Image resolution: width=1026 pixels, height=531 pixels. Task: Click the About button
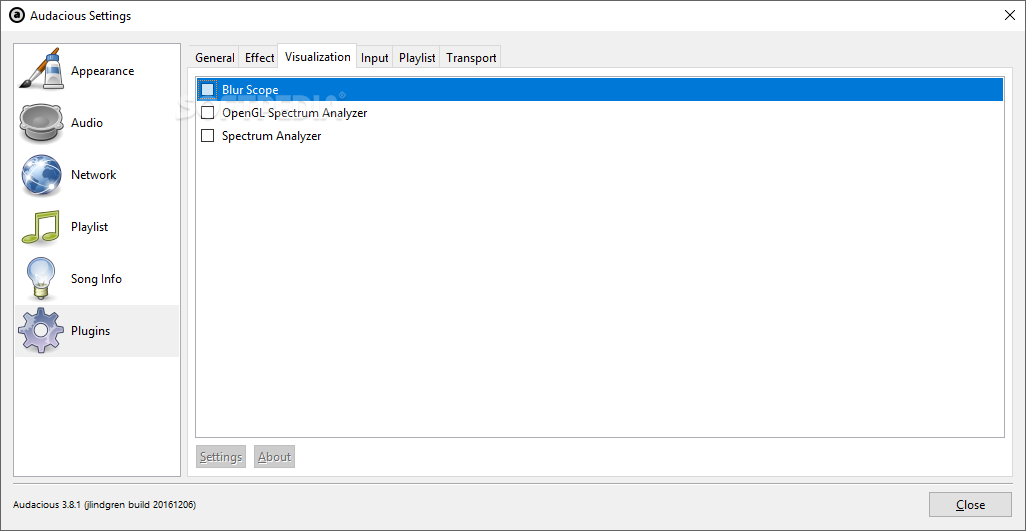tap(274, 456)
